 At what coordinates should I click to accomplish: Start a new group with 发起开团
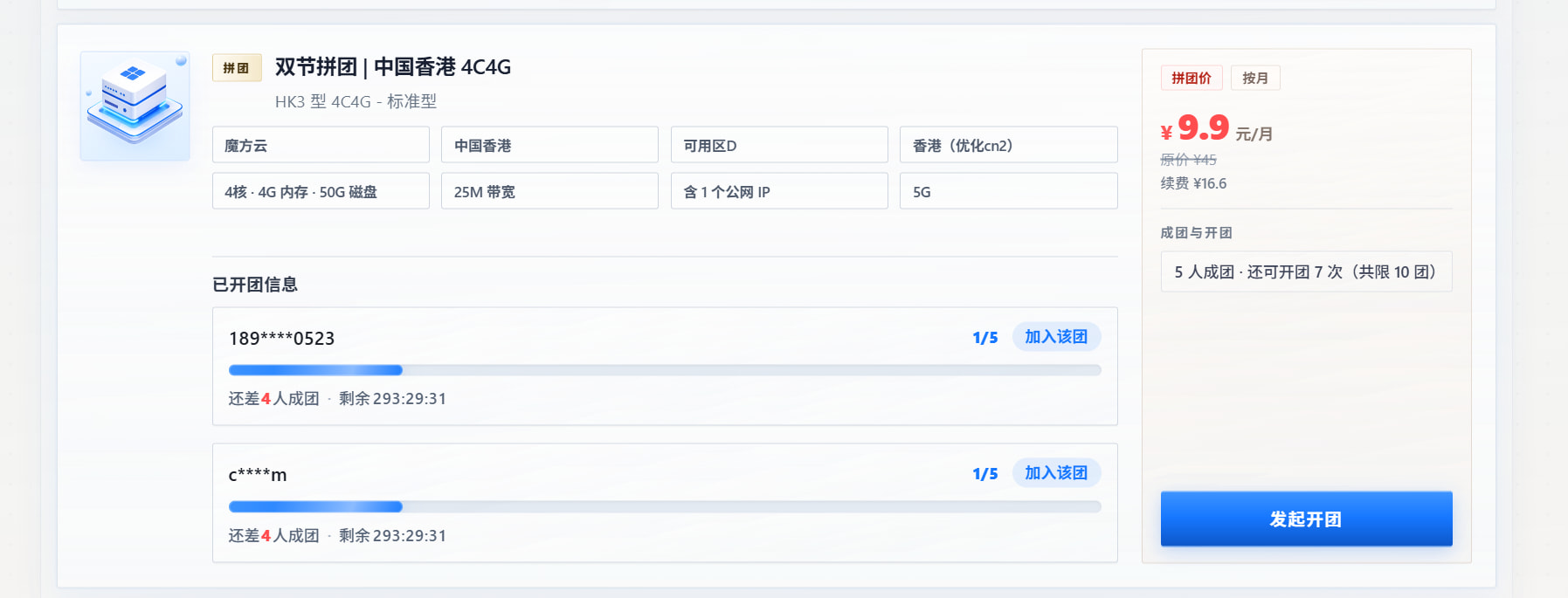coord(1306,519)
